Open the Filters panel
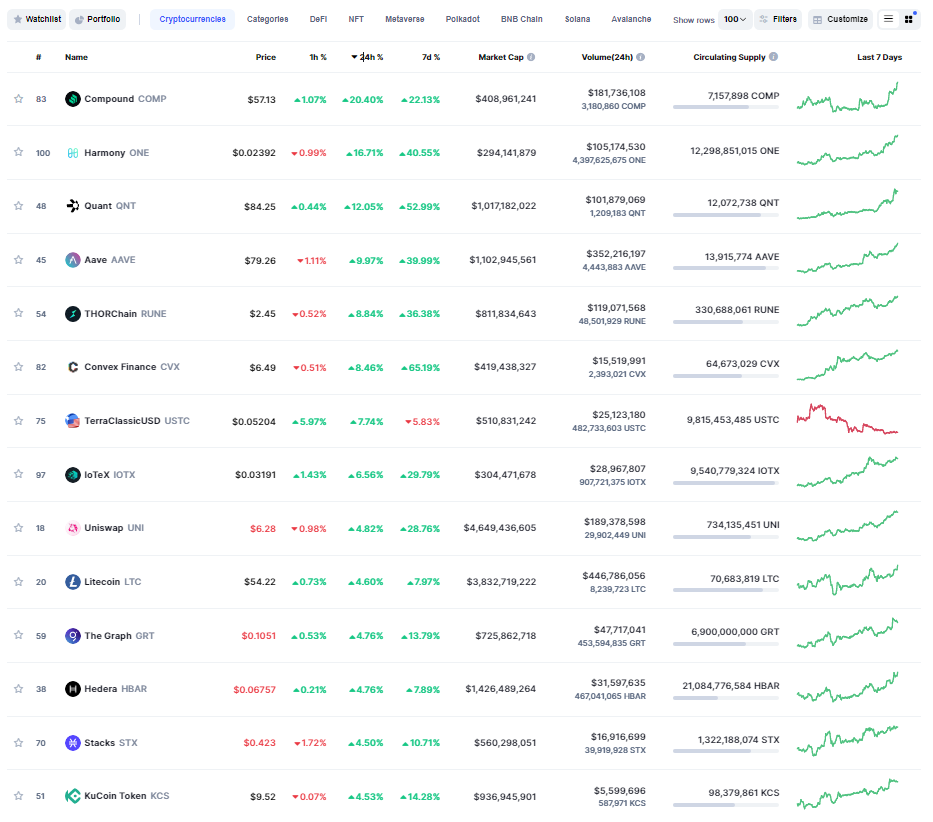The width and height of the screenshot is (933, 822). pos(778,19)
